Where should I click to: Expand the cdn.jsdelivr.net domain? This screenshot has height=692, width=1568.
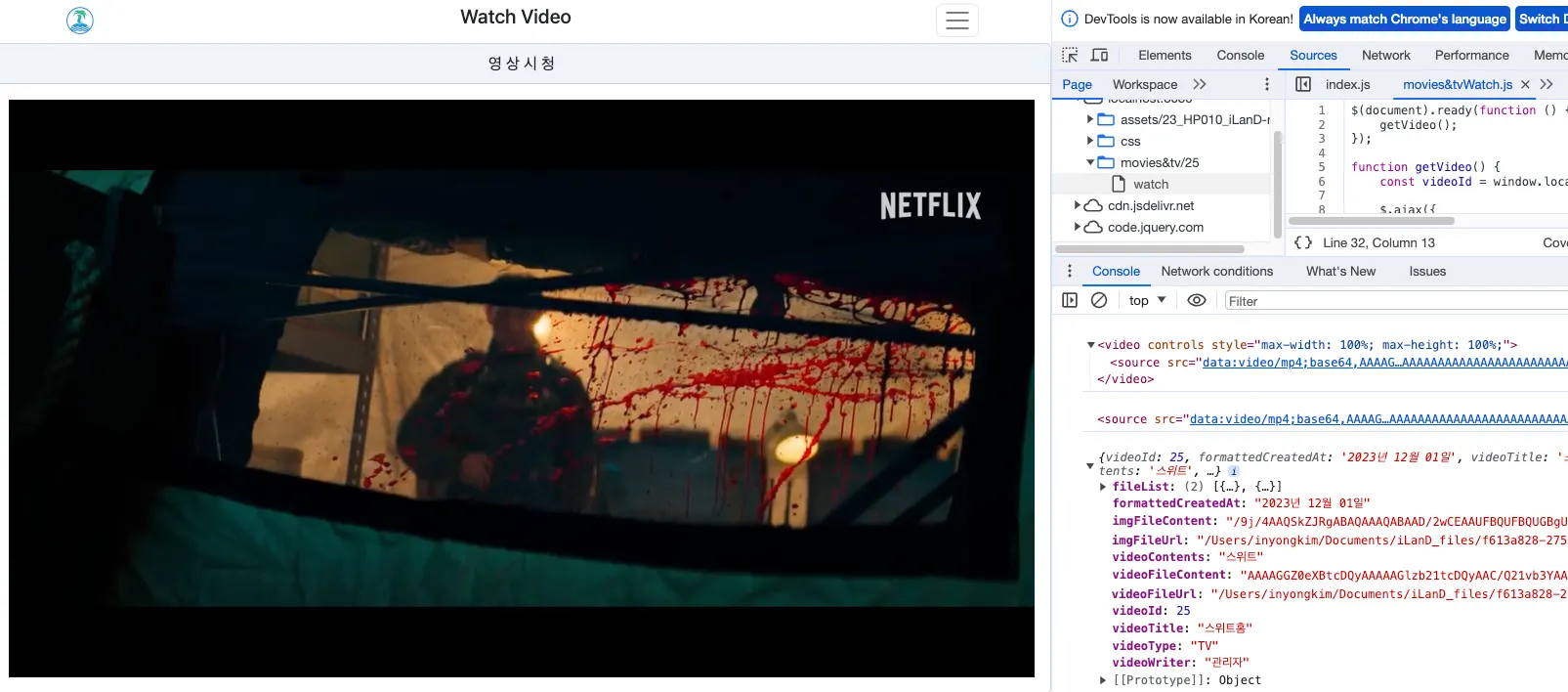click(x=1078, y=205)
